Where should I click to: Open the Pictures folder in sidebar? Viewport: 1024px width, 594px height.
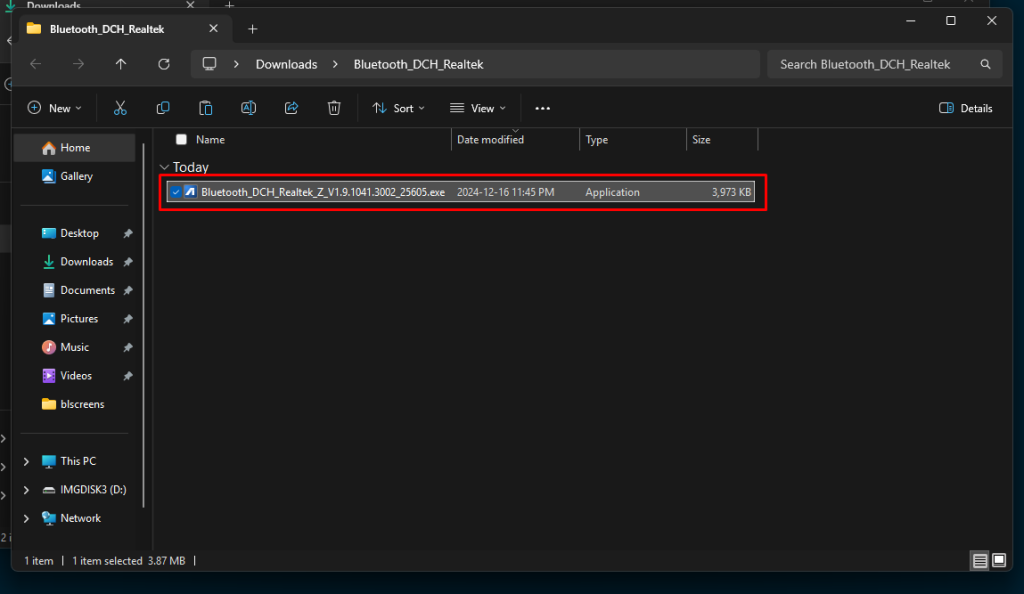click(x=78, y=318)
